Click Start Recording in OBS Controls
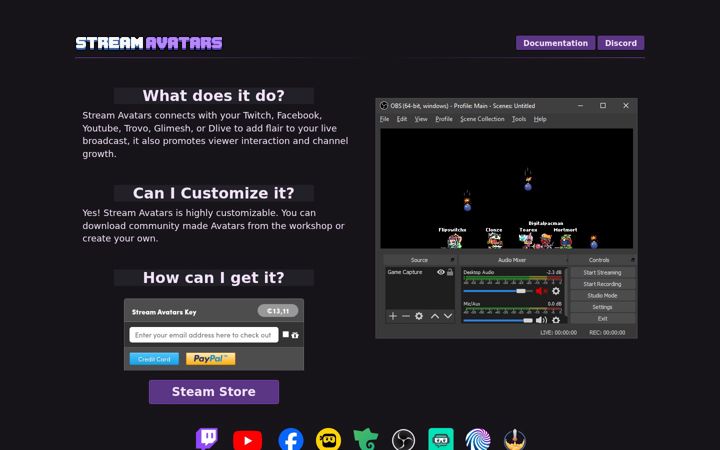720x450 pixels. (602, 284)
